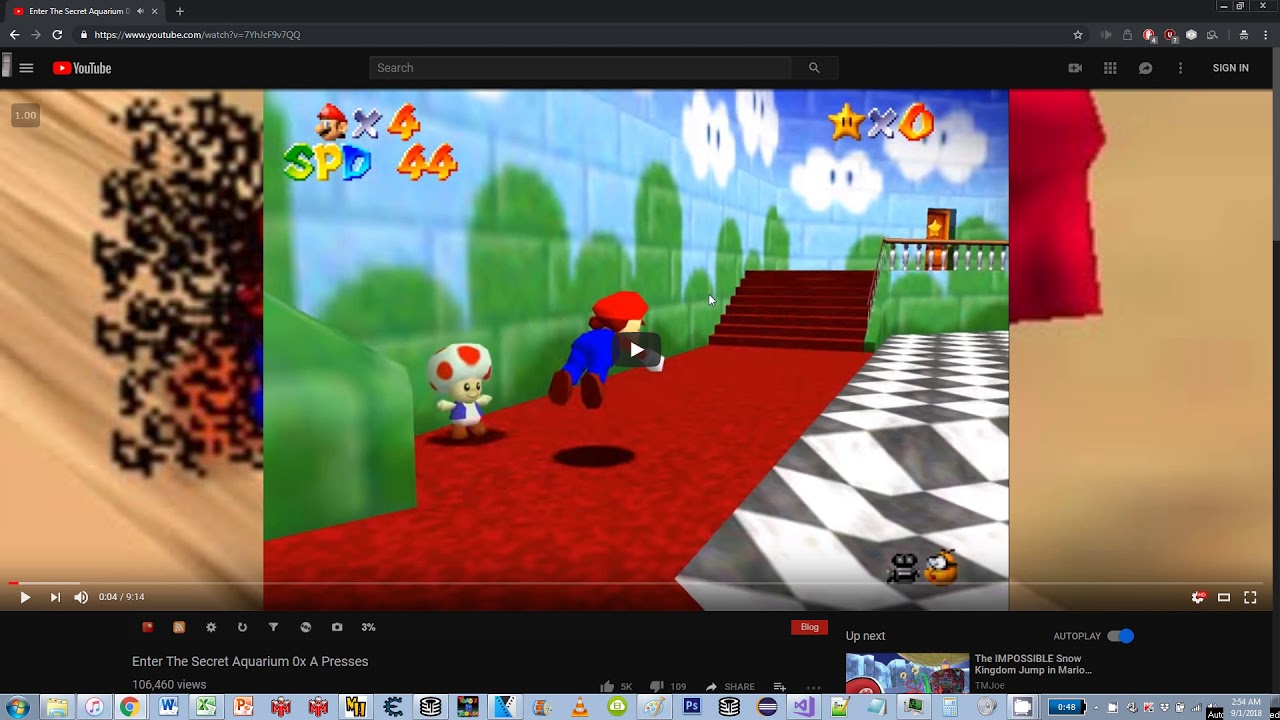Click SIGN IN
Screen dimensions: 1280x720
coord(1230,68)
